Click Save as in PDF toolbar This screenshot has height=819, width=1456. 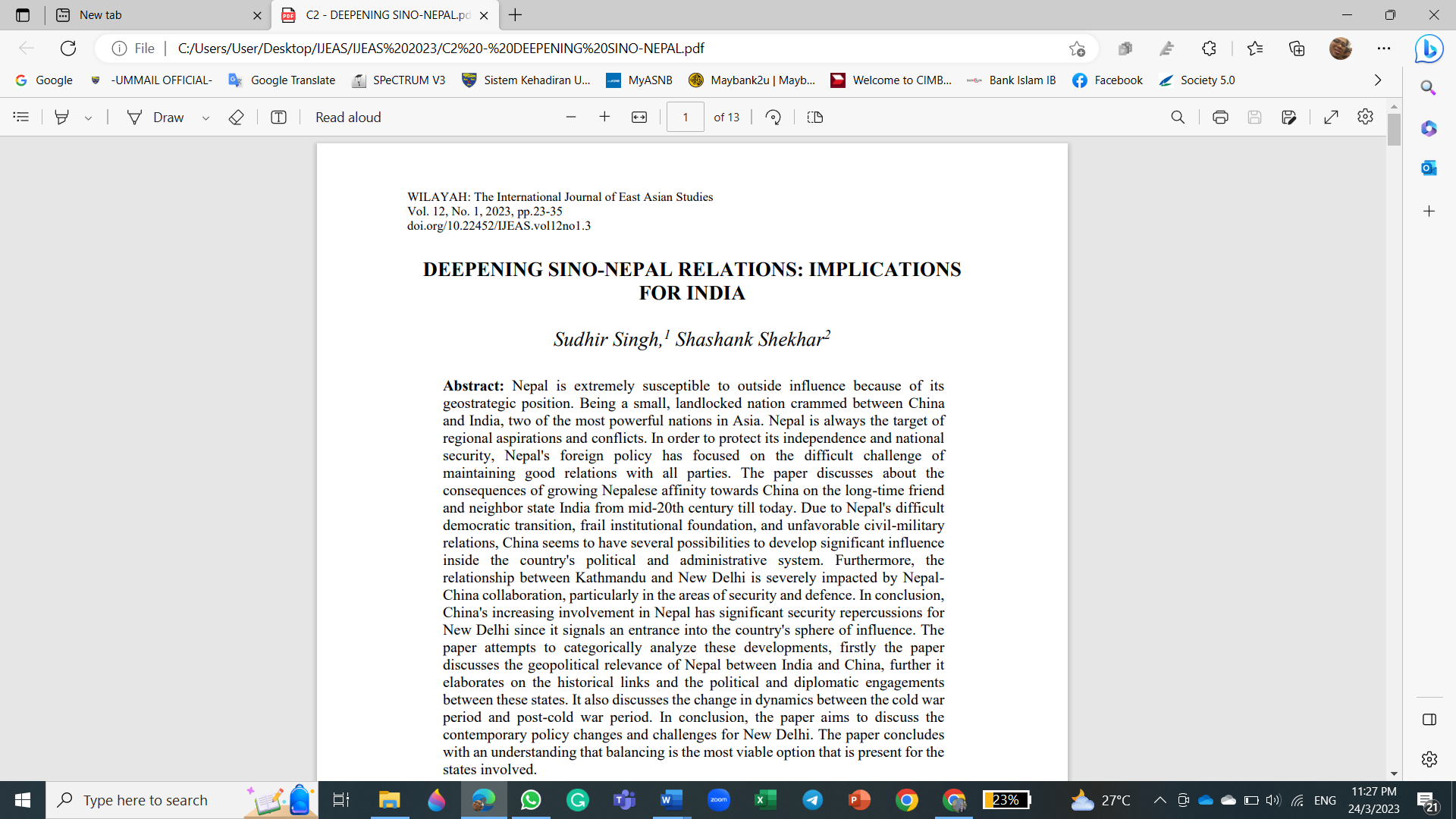pos(1288,117)
